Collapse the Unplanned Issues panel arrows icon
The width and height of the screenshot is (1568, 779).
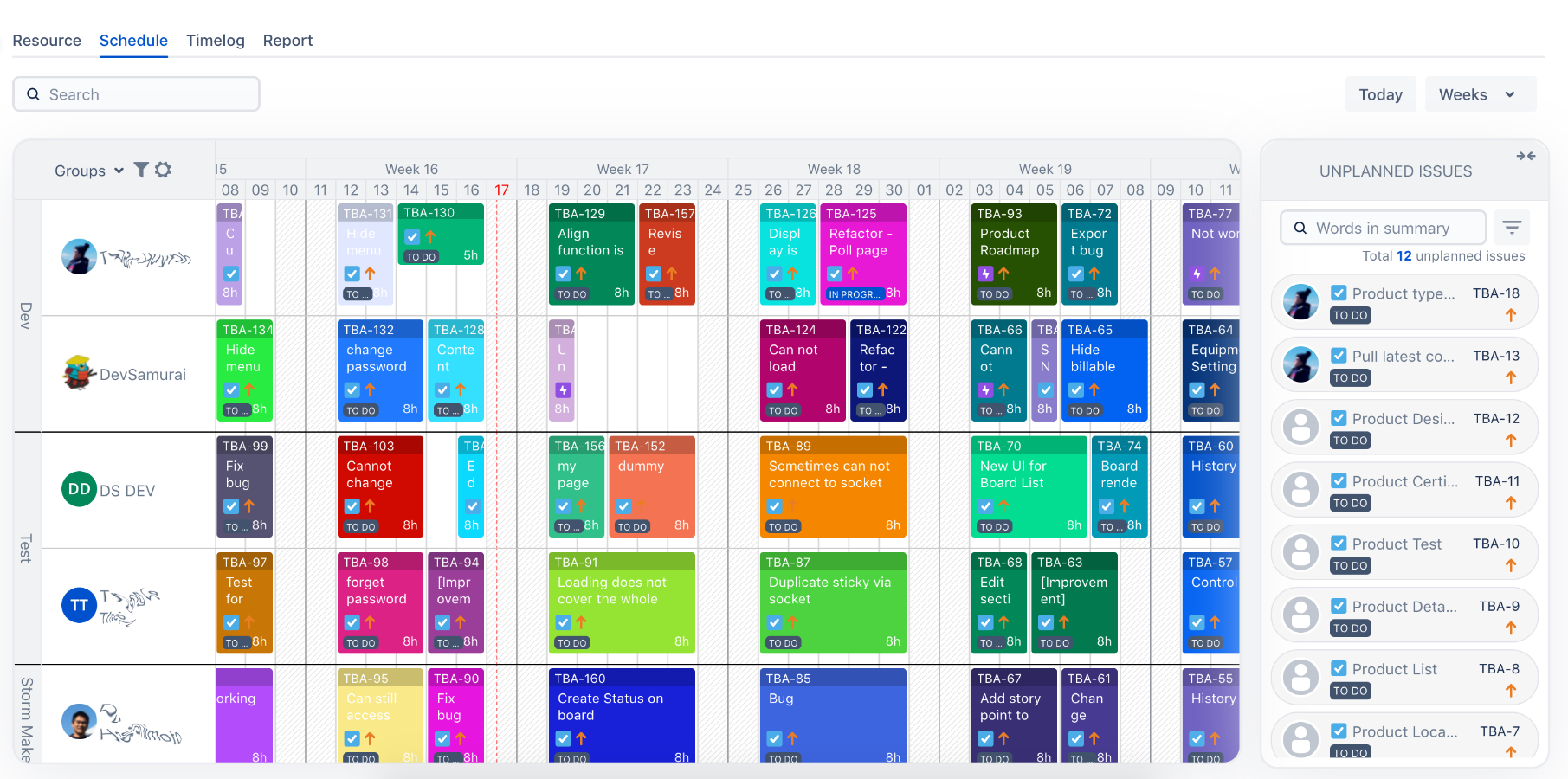point(1526,156)
